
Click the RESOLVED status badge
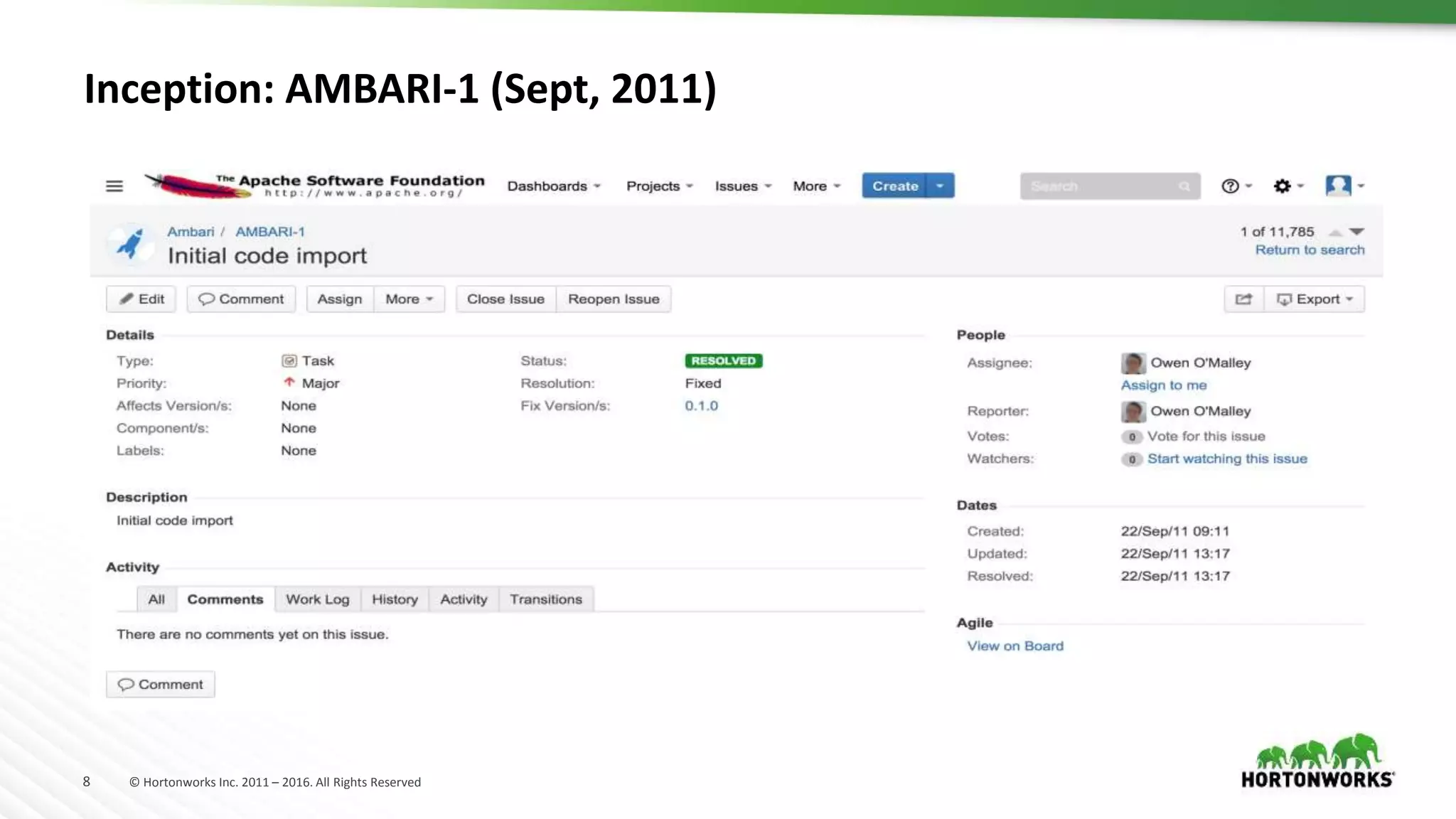tap(724, 361)
